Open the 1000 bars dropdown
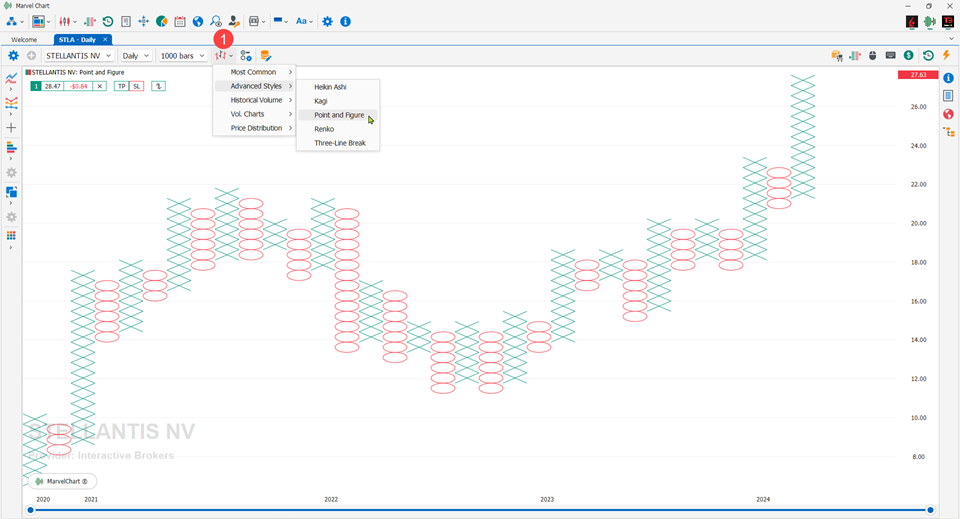The image size is (960, 519). (182, 56)
